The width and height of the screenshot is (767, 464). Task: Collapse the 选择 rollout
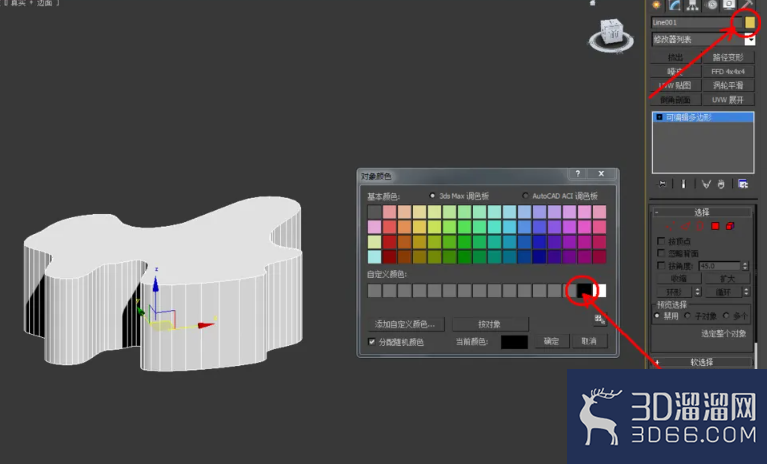tap(701, 212)
